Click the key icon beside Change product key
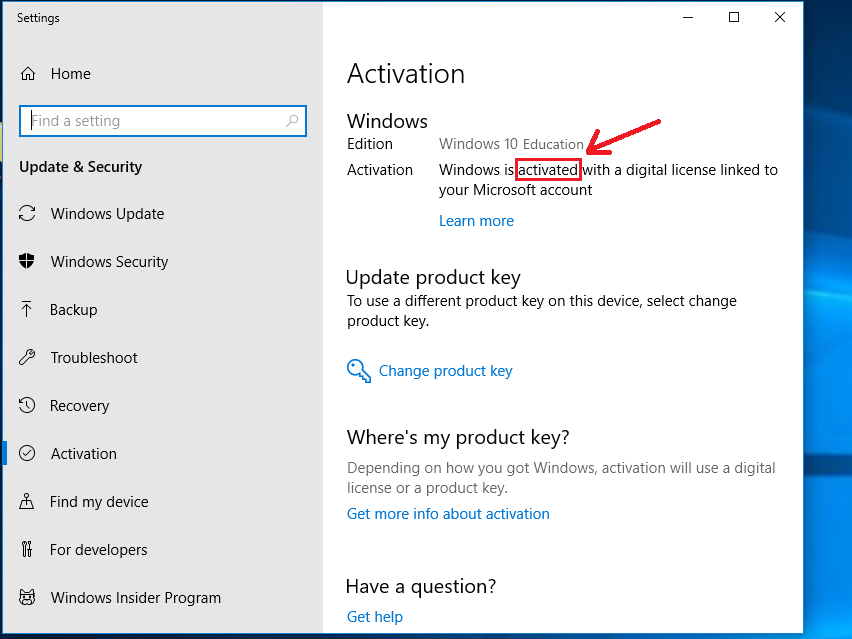Image resolution: width=852 pixels, height=639 pixels. coord(359,371)
